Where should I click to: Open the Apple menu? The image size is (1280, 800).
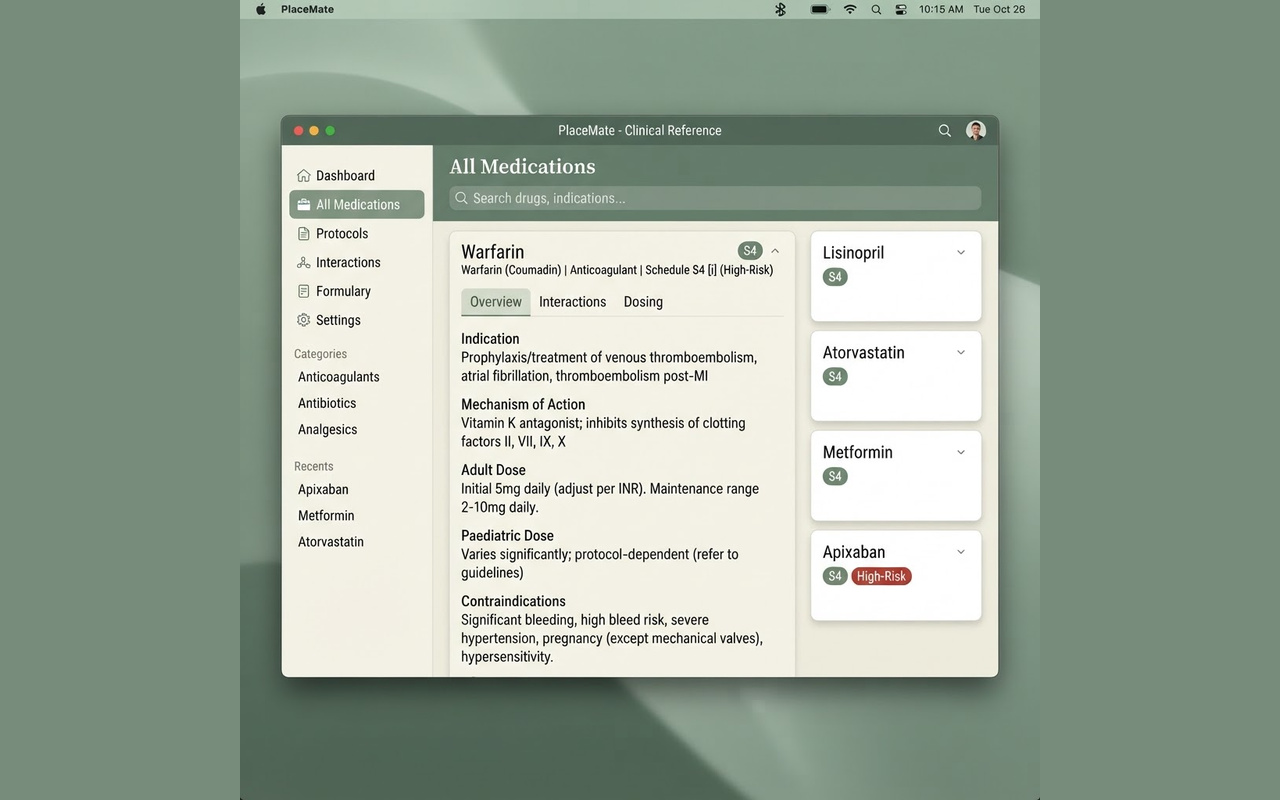pyautogui.click(x=261, y=9)
